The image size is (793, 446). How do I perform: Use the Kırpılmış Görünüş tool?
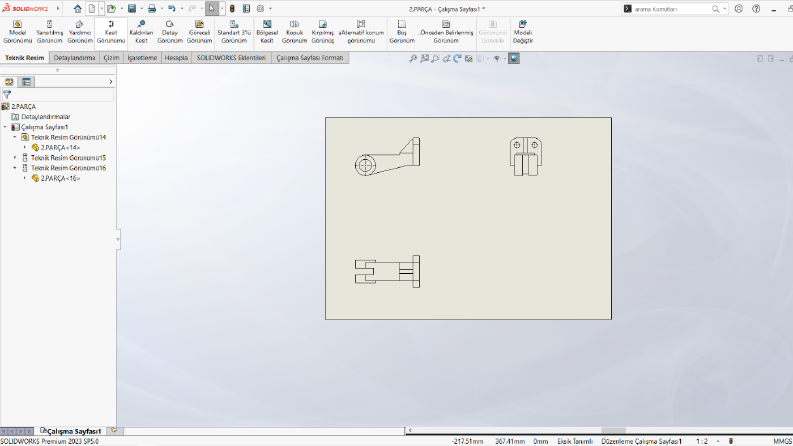322,32
